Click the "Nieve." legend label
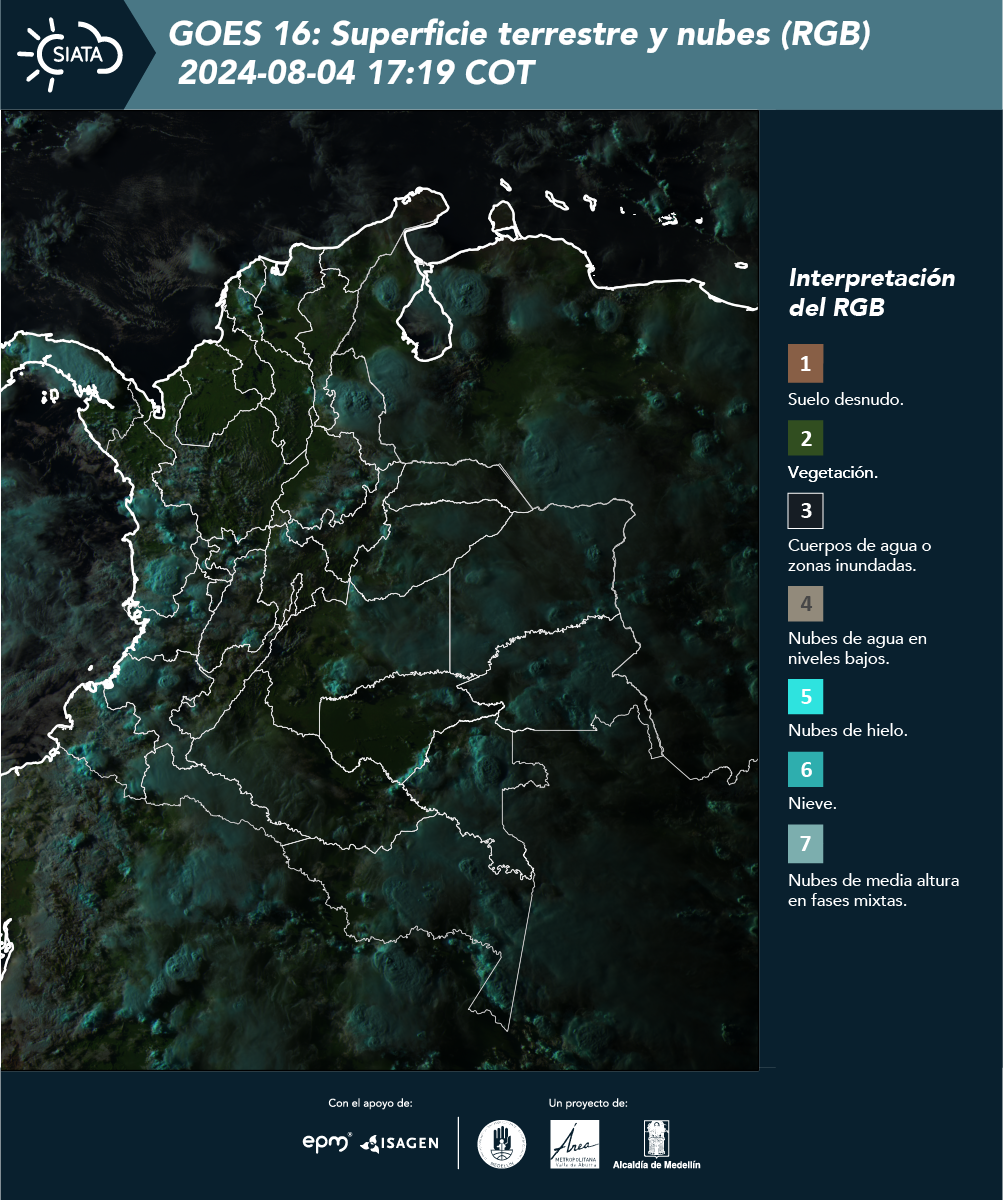The width and height of the screenshot is (1003, 1200). (x=812, y=804)
